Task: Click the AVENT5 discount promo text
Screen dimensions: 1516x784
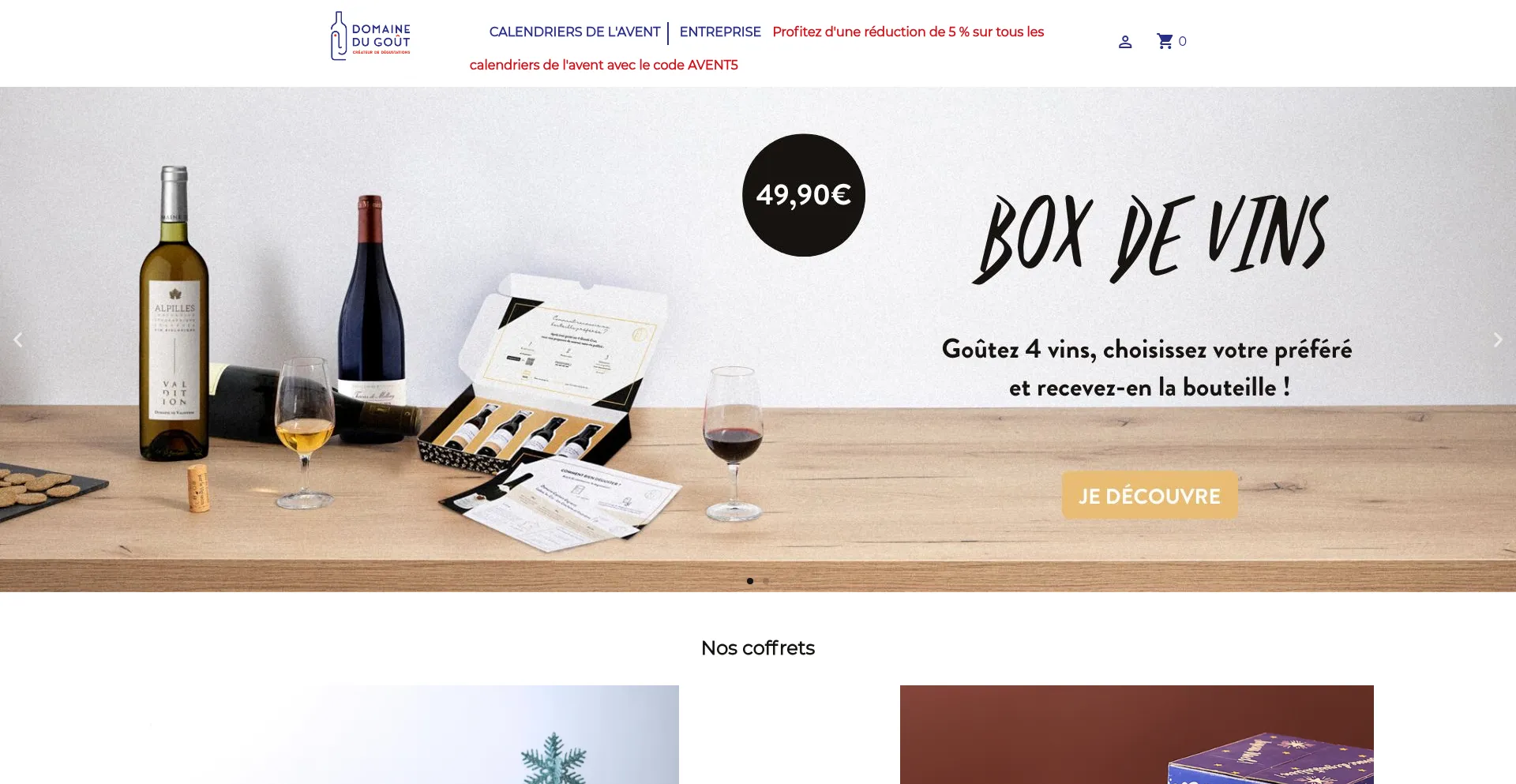Action: click(756, 48)
